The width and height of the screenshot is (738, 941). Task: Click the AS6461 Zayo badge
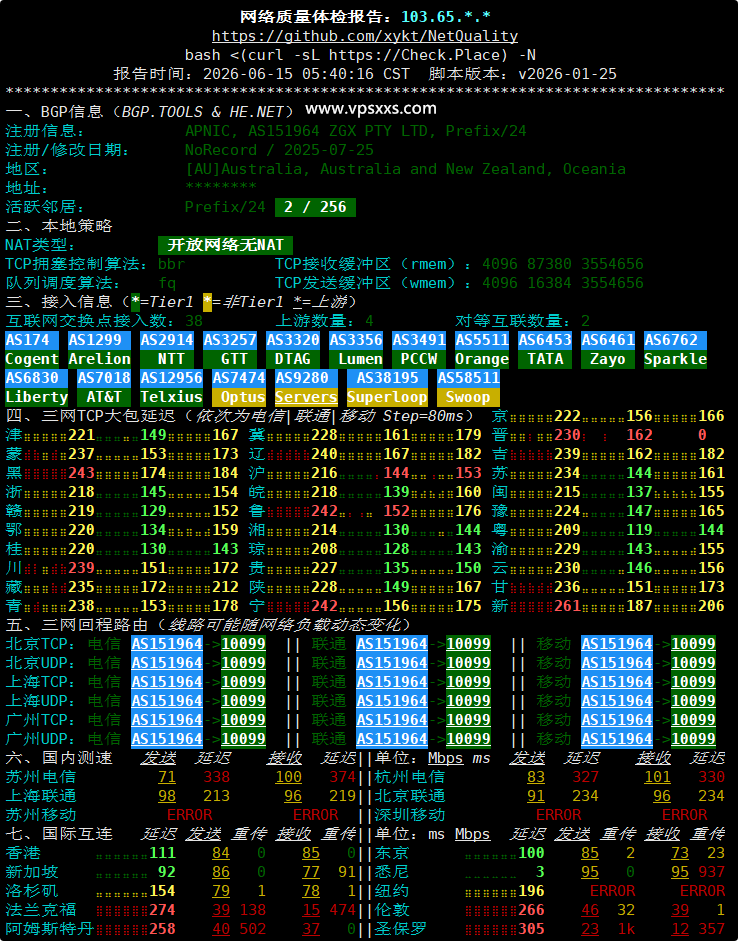coord(608,349)
